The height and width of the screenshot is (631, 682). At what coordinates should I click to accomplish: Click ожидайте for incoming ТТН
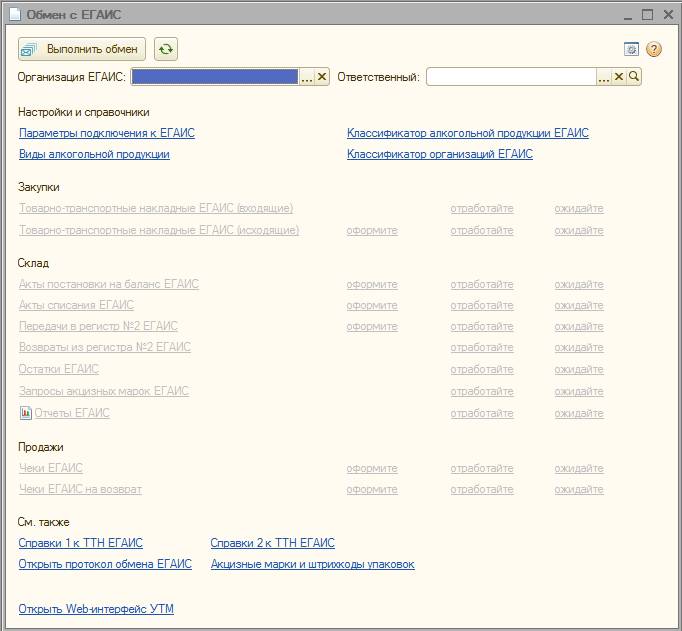point(579,209)
